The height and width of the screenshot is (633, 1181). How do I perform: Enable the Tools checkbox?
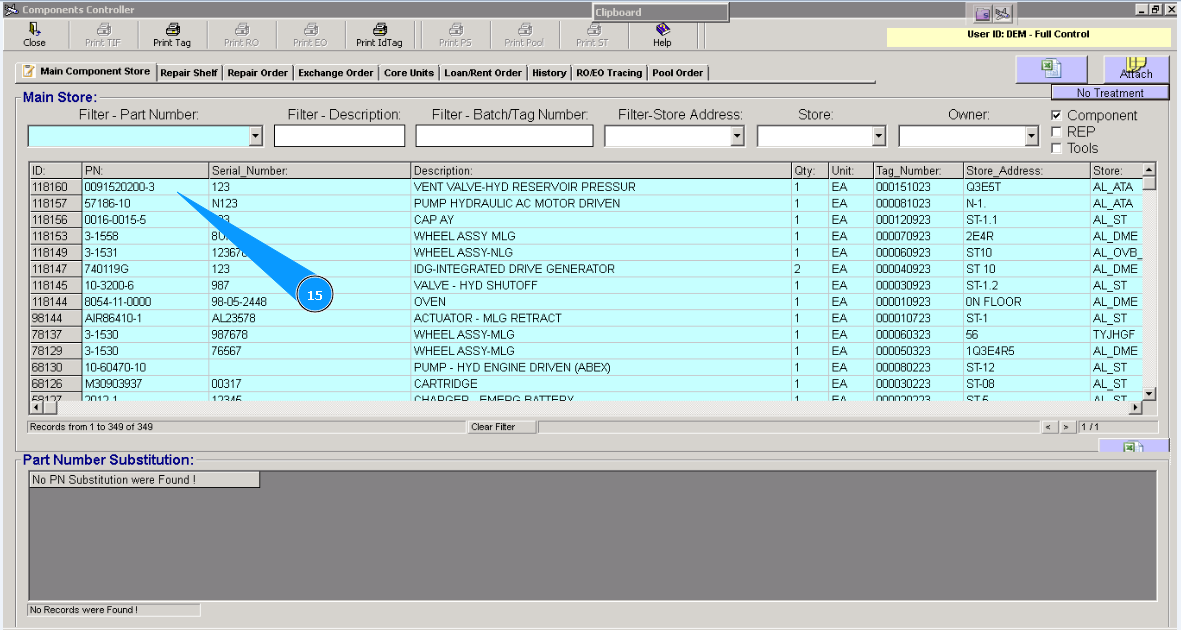1055,147
